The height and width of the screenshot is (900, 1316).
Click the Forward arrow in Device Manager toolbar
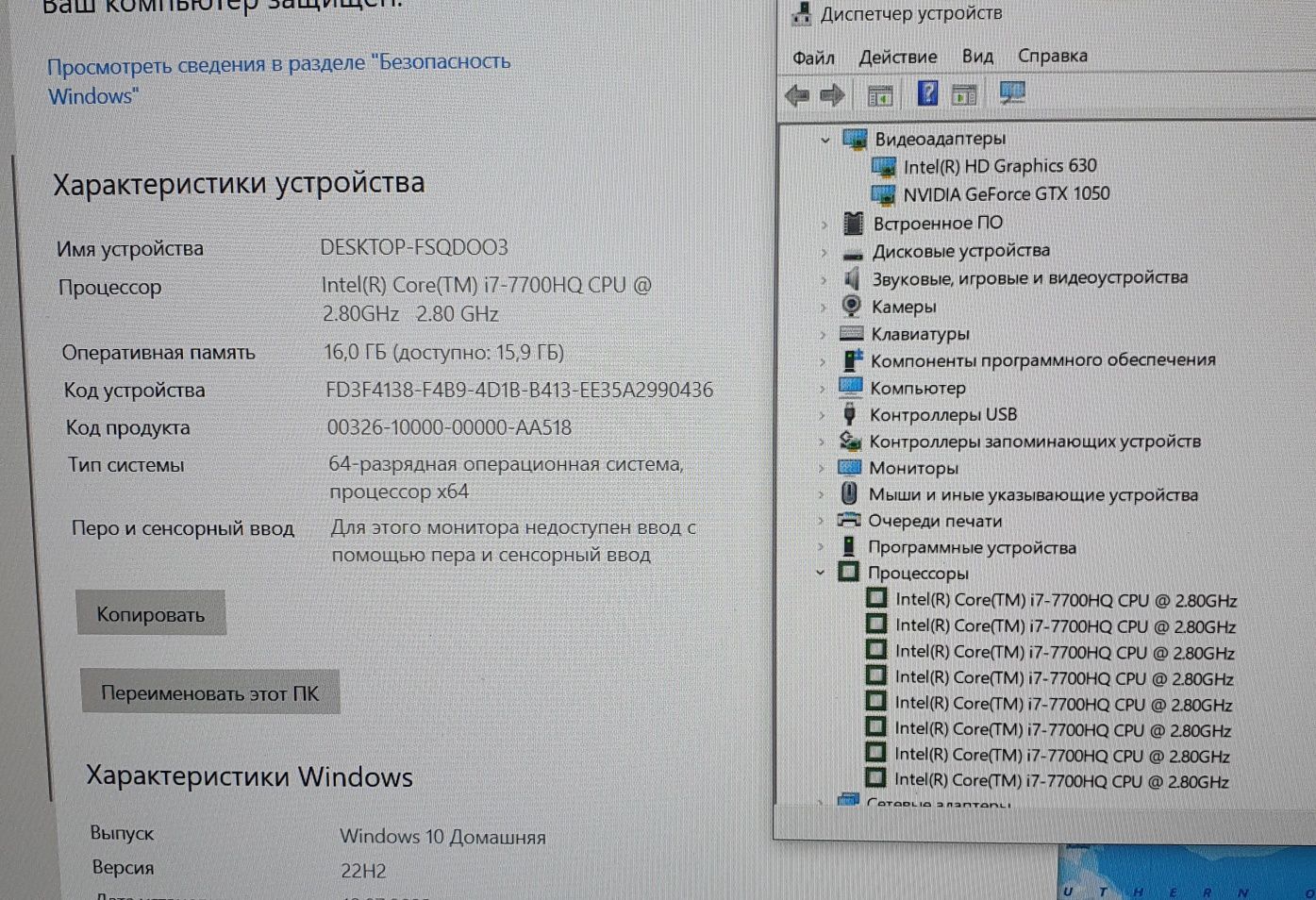(832, 95)
